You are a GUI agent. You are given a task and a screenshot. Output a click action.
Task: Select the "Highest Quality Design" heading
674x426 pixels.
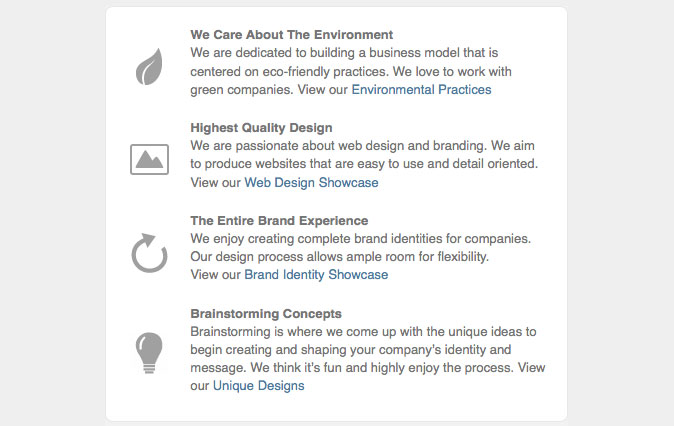pos(261,128)
